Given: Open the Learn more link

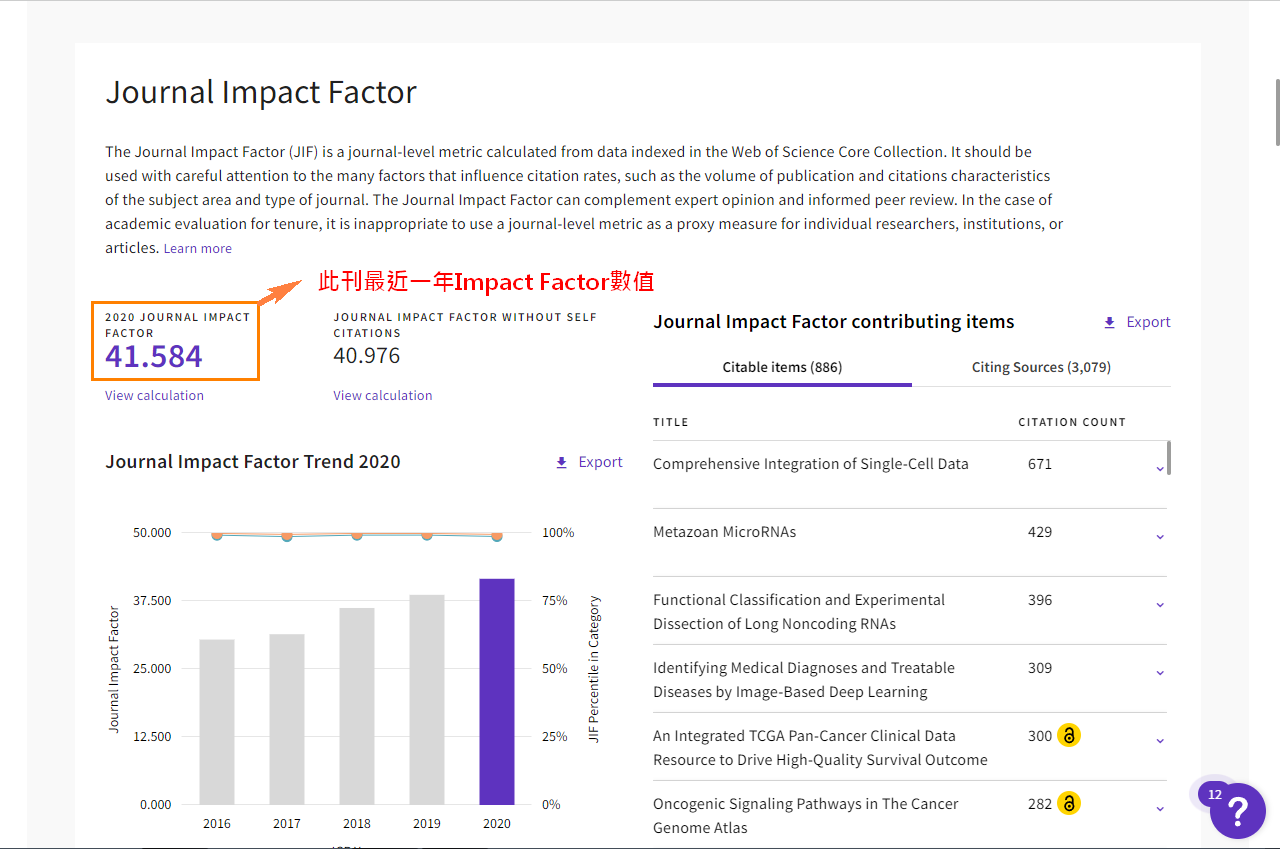Looking at the screenshot, I should [198, 248].
